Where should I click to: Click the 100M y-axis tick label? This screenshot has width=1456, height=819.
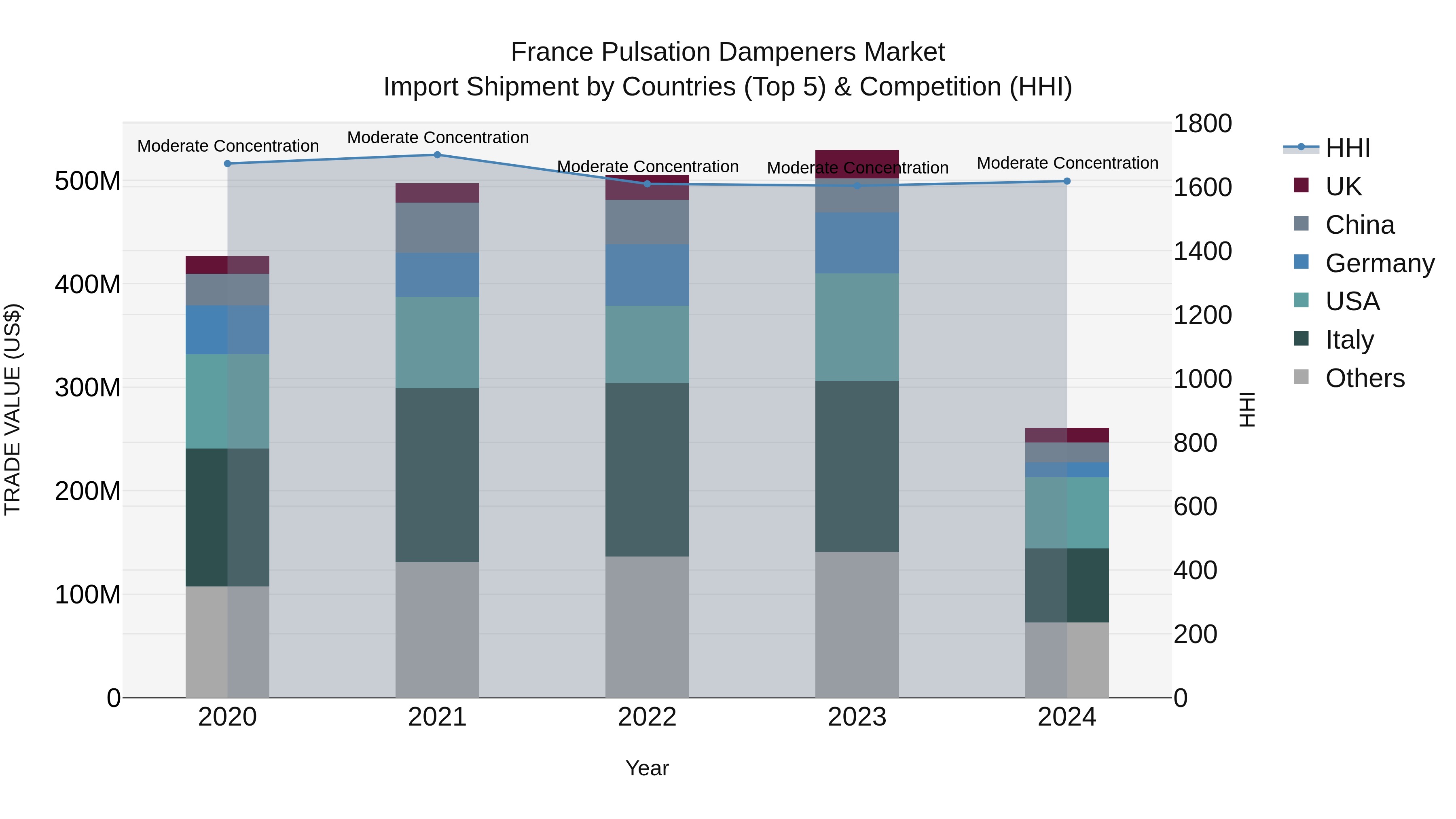click(x=88, y=595)
